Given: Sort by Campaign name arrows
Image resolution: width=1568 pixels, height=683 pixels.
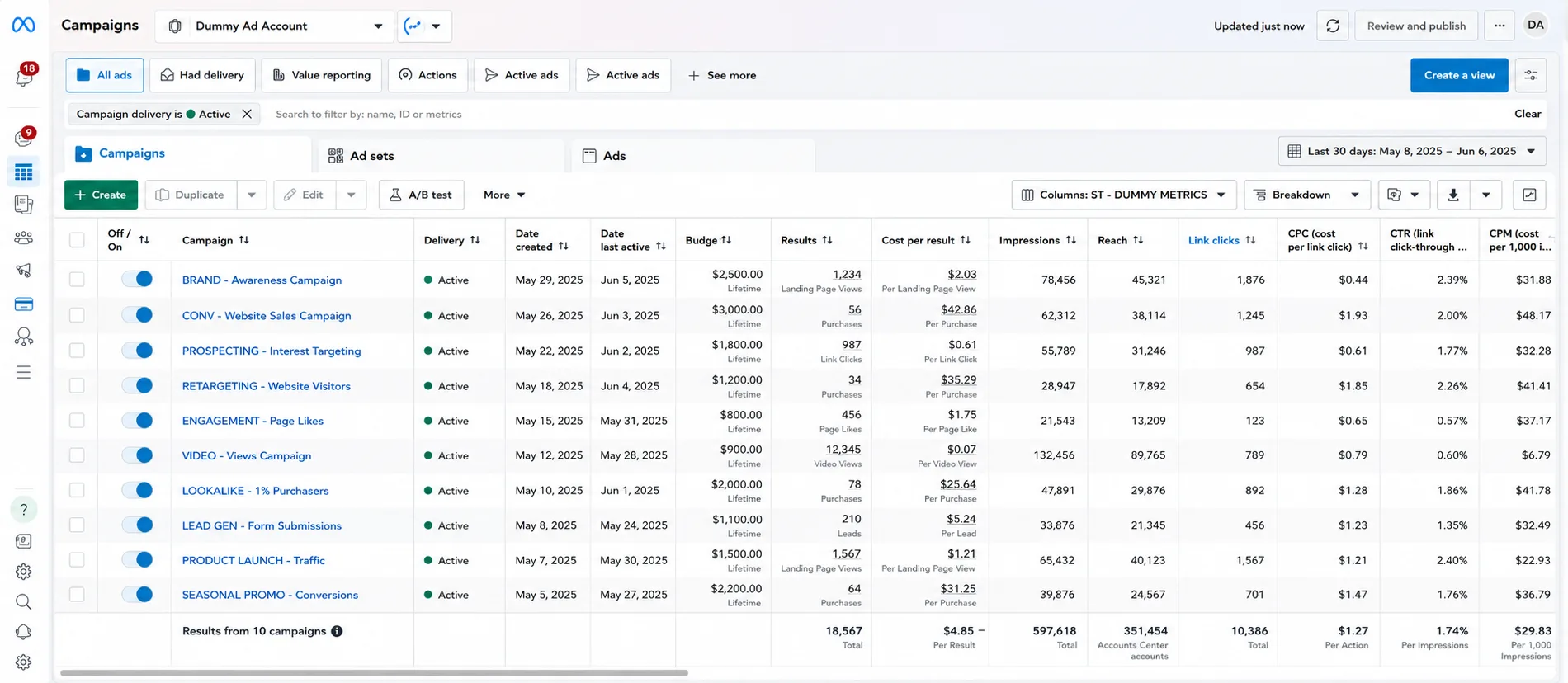Looking at the screenshot, I should click(x=243, y=240).
